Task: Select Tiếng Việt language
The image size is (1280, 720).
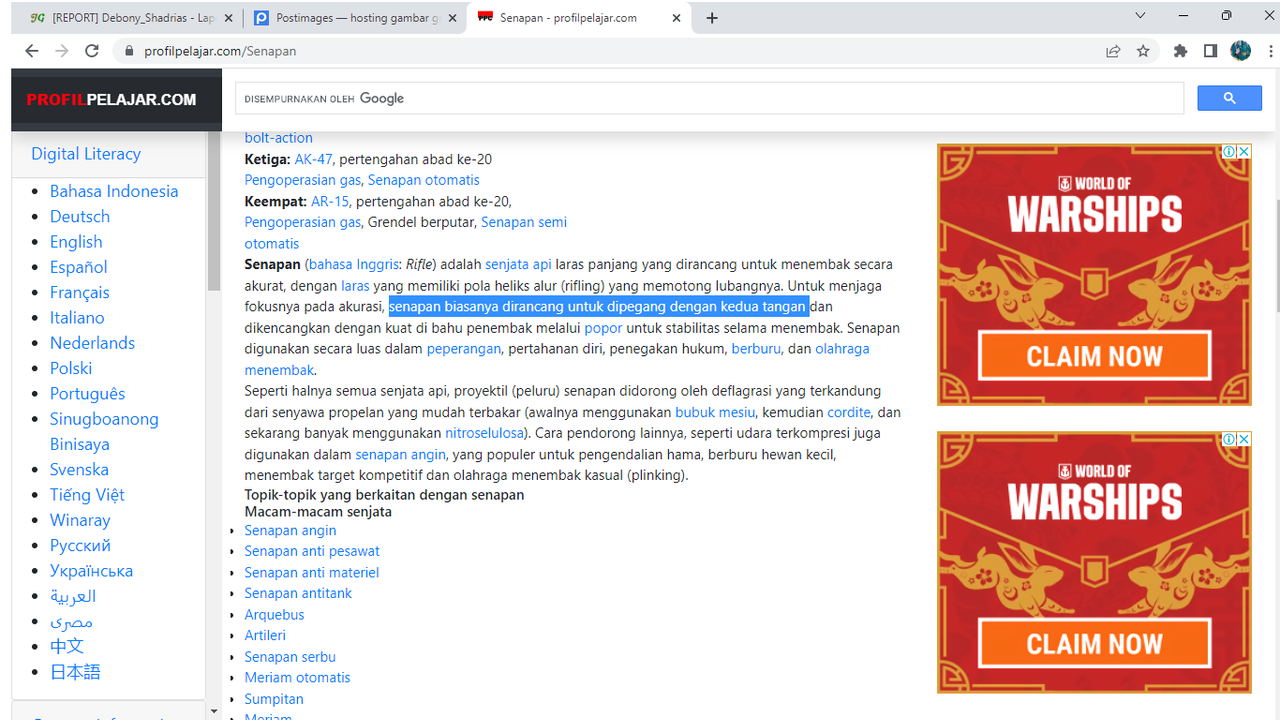Action: coord(87,495)
